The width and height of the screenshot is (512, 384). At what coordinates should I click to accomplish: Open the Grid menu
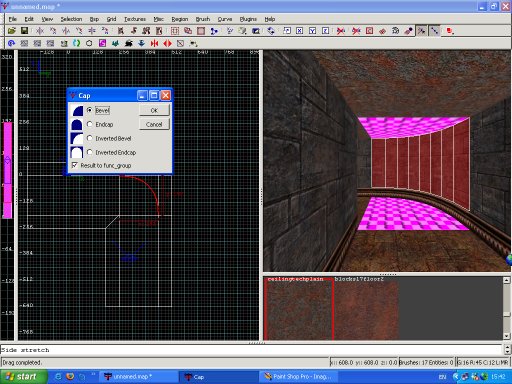pos(111,19)
